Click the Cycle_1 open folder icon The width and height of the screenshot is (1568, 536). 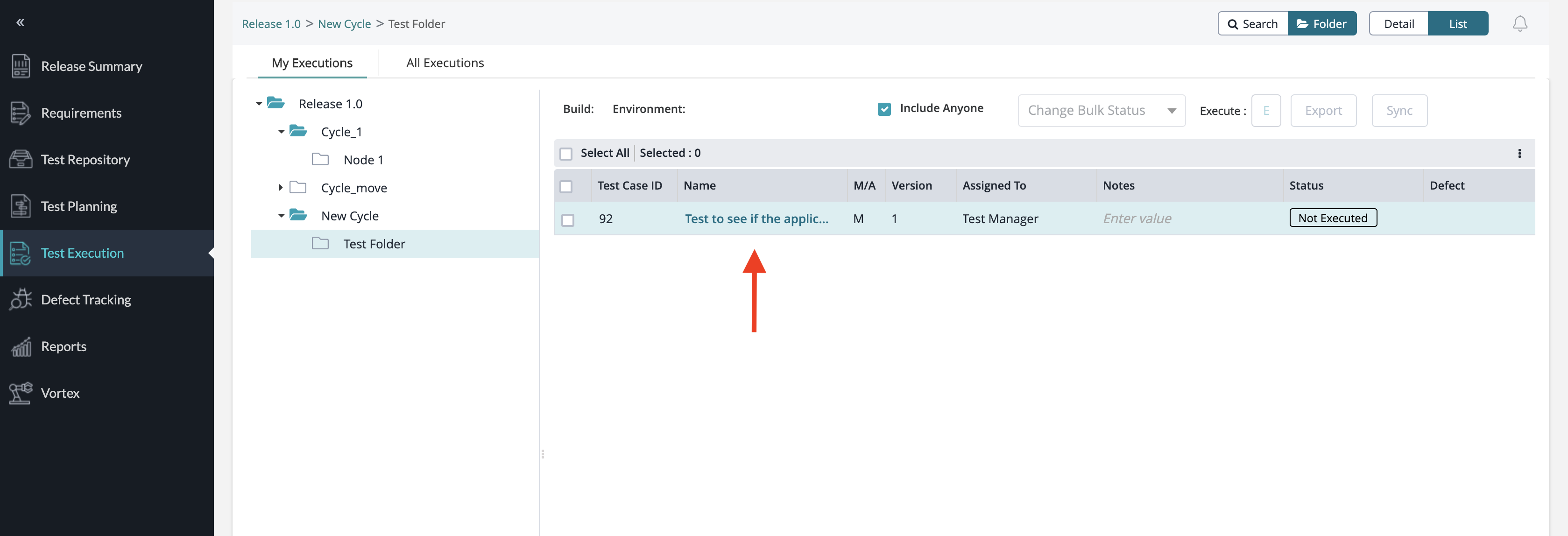tap(298, 131)
